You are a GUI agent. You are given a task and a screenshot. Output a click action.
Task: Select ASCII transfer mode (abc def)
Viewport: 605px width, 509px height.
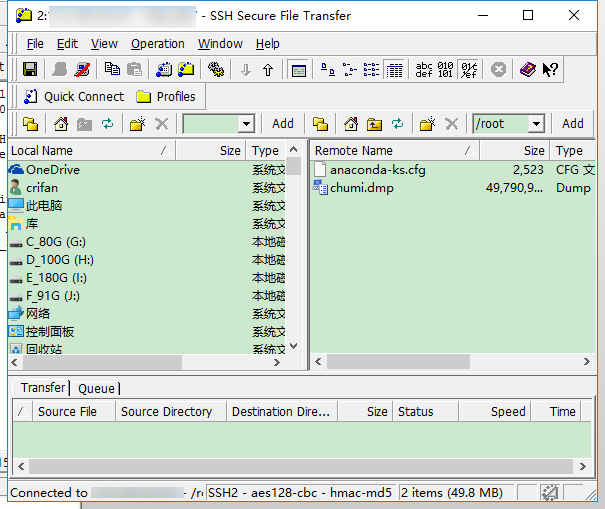[424, 70]
